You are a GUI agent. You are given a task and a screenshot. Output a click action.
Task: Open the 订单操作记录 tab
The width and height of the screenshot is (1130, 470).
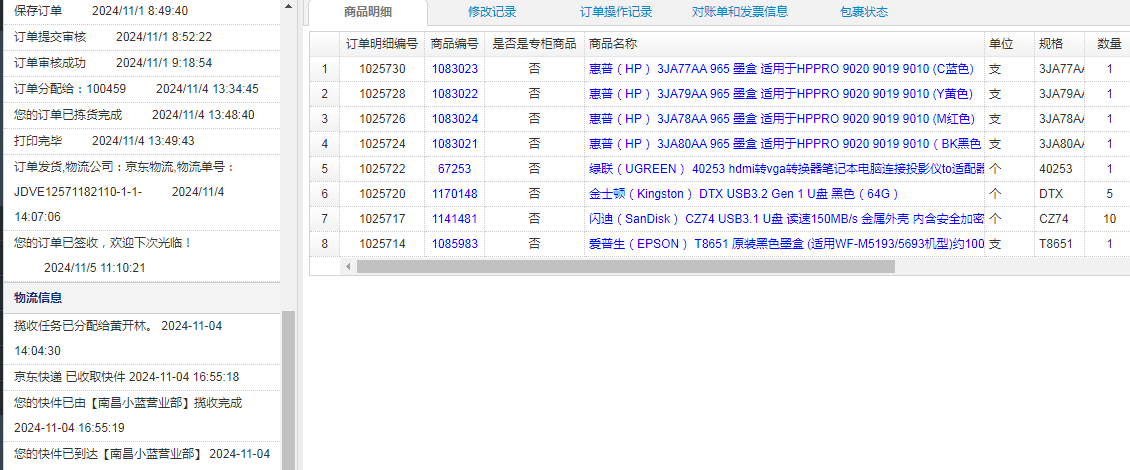click(616, 12)
